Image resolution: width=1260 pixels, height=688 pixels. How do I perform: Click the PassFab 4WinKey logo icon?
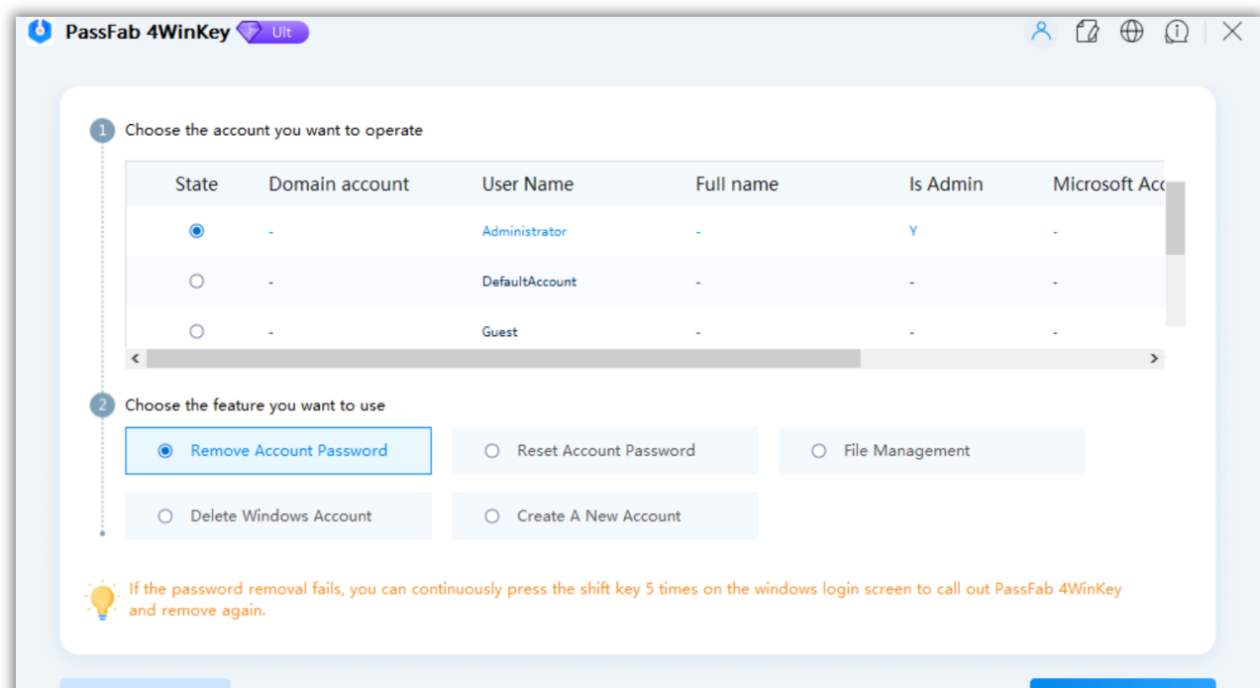[x=40, y=32]
